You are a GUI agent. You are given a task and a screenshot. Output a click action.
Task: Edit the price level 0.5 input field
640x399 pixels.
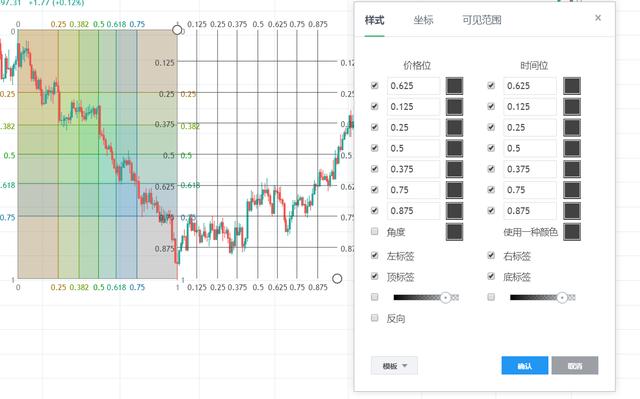[413, 148]
